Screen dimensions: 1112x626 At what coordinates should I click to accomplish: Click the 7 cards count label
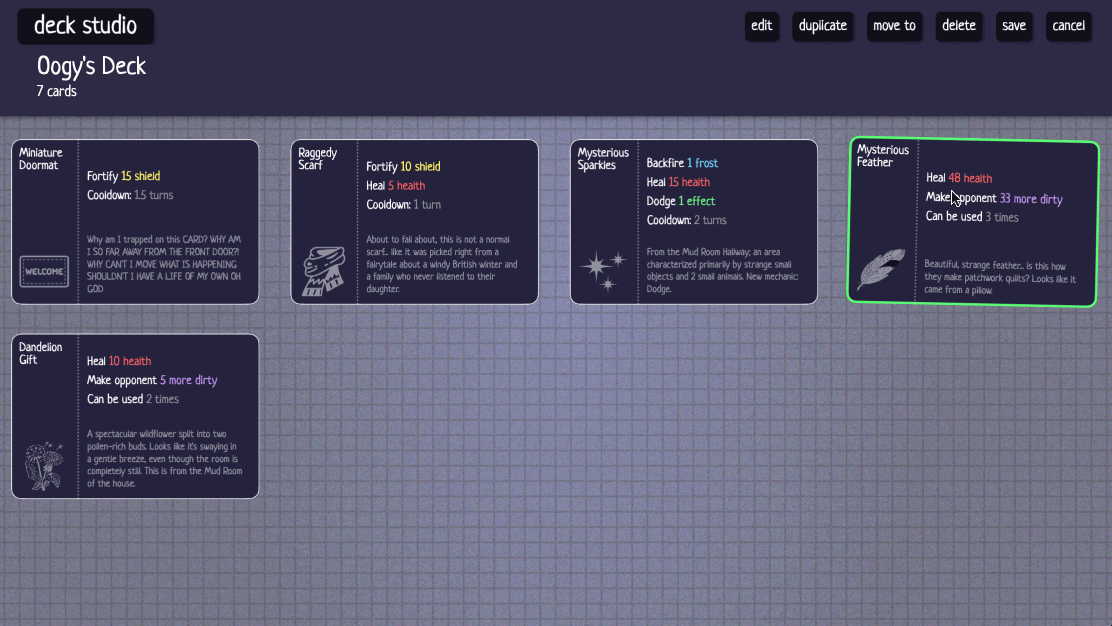57,92
